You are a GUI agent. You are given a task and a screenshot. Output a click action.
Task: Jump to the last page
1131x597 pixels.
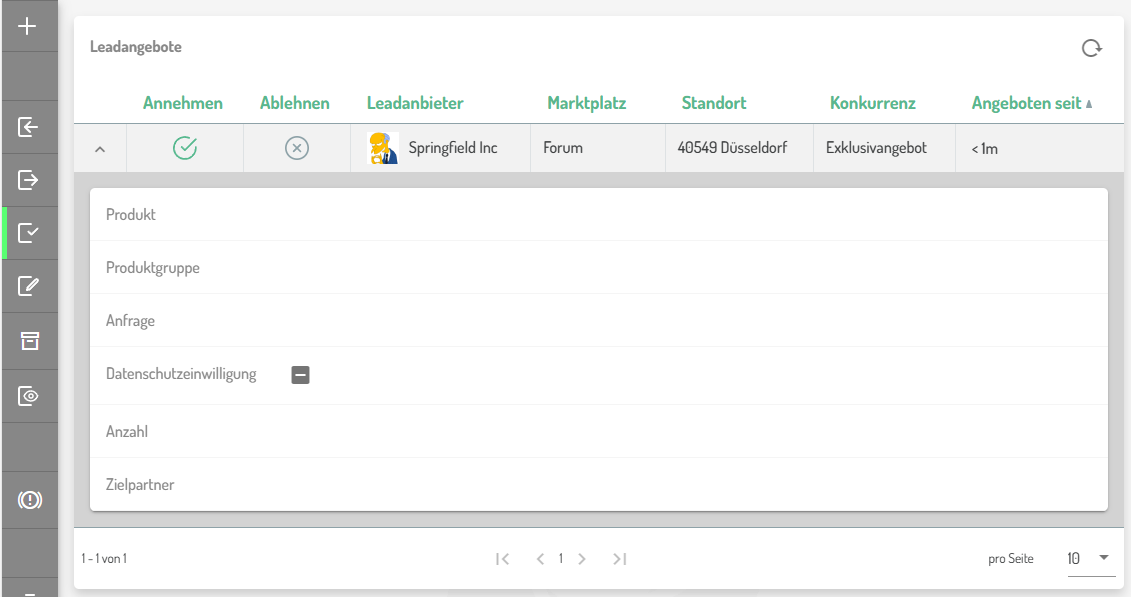tap(620, 559)
